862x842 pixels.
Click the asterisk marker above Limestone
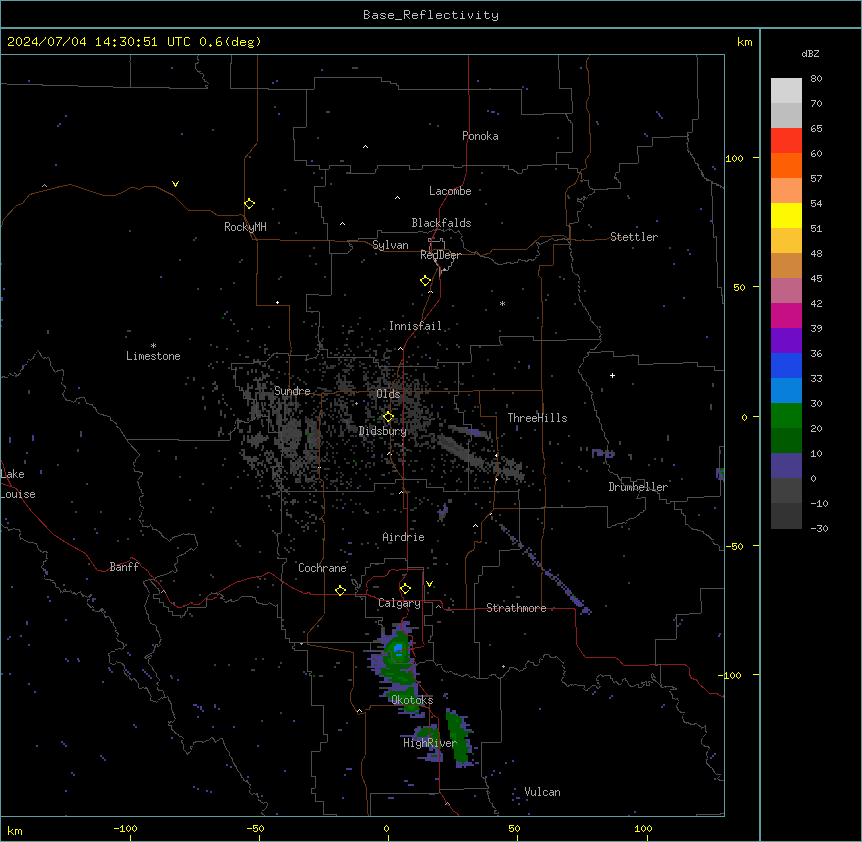153,346
